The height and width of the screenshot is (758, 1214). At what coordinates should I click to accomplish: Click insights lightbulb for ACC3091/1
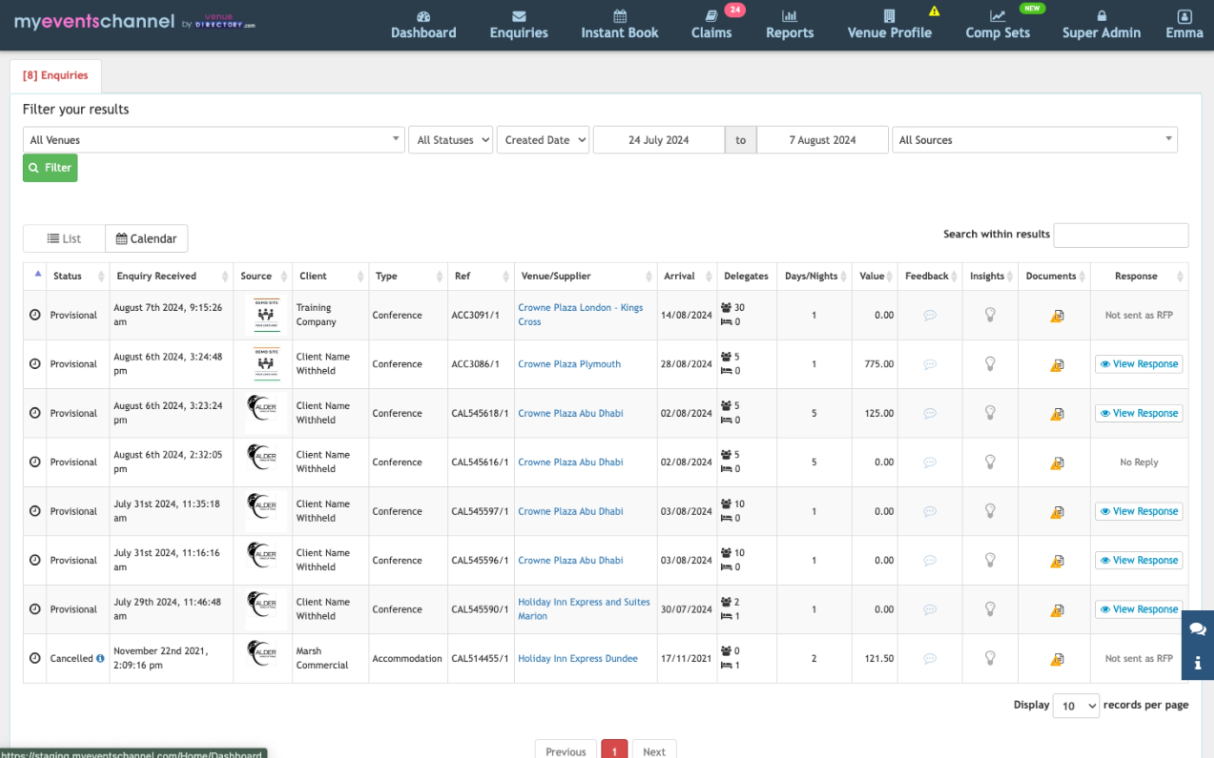click(990, 315)
